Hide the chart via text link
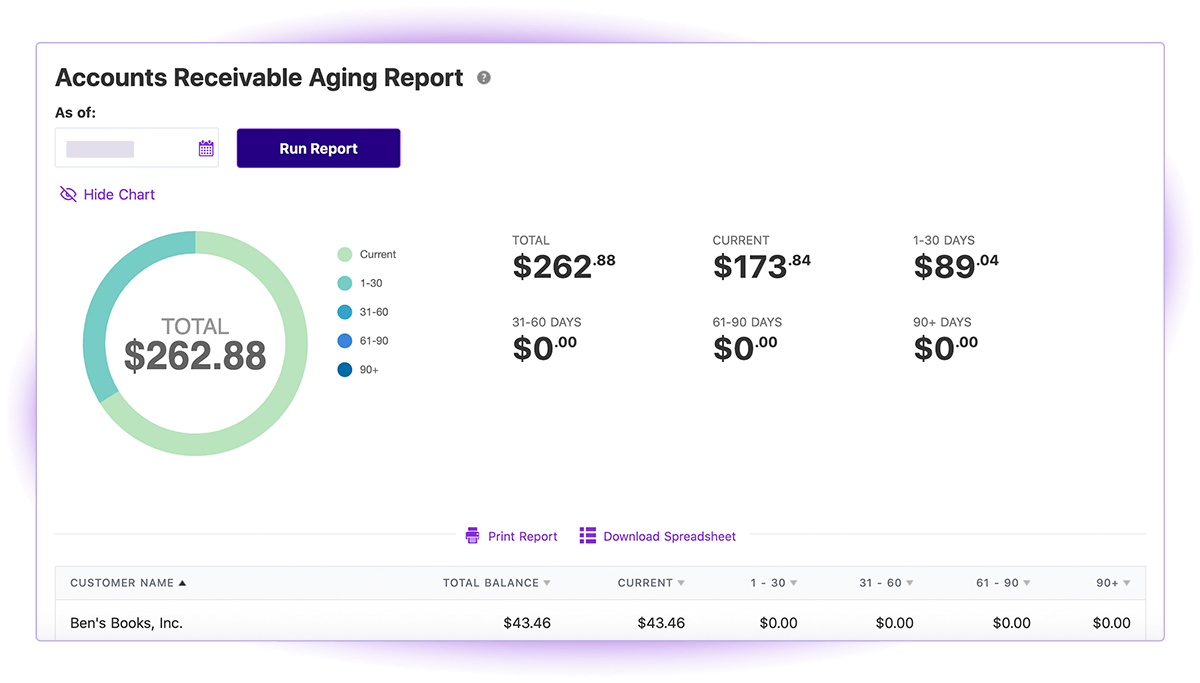Viewport: 1200px width, 683px height. point(119,194)
